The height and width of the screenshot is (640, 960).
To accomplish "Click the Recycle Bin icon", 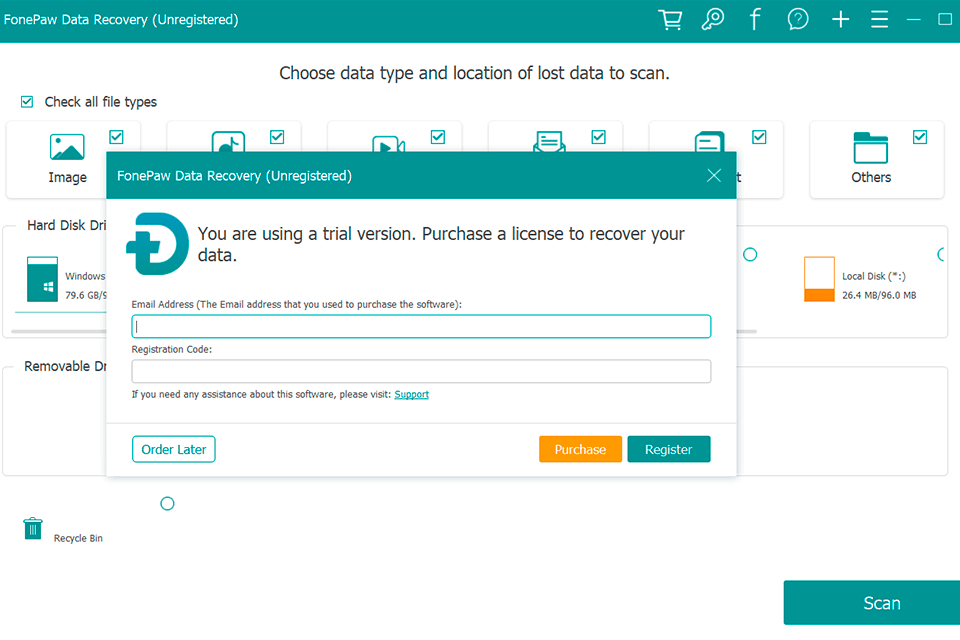I will (x=32, y=527).
